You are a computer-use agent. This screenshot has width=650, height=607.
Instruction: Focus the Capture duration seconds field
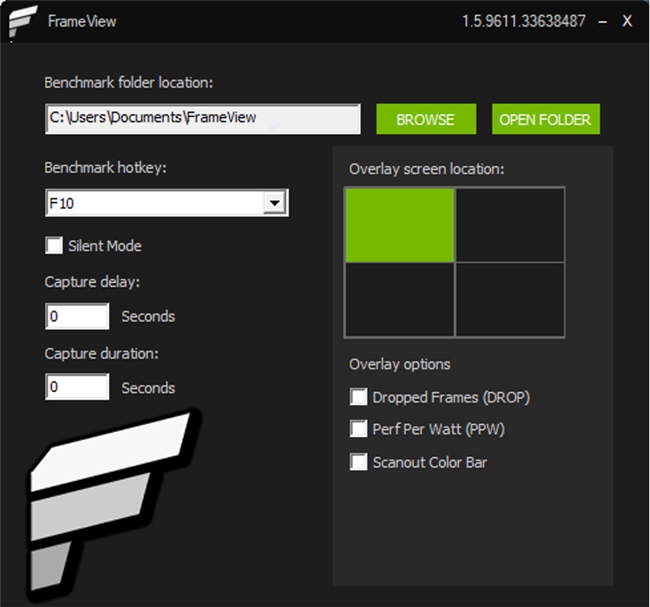pos(77,387)
